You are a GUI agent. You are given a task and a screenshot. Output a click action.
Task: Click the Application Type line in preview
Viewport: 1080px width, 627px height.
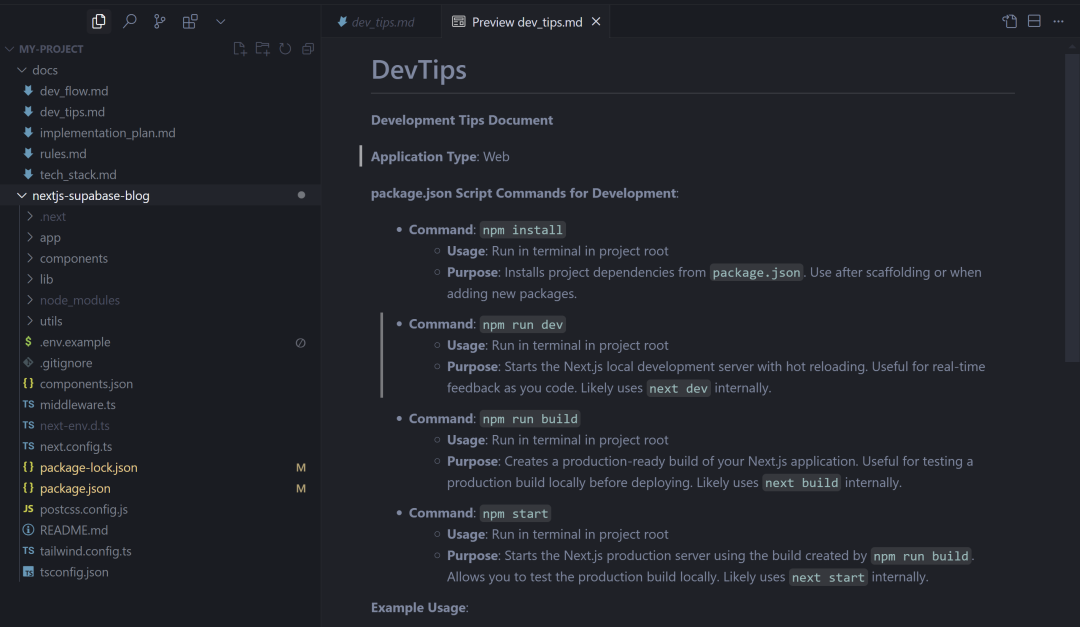[440, 156]
